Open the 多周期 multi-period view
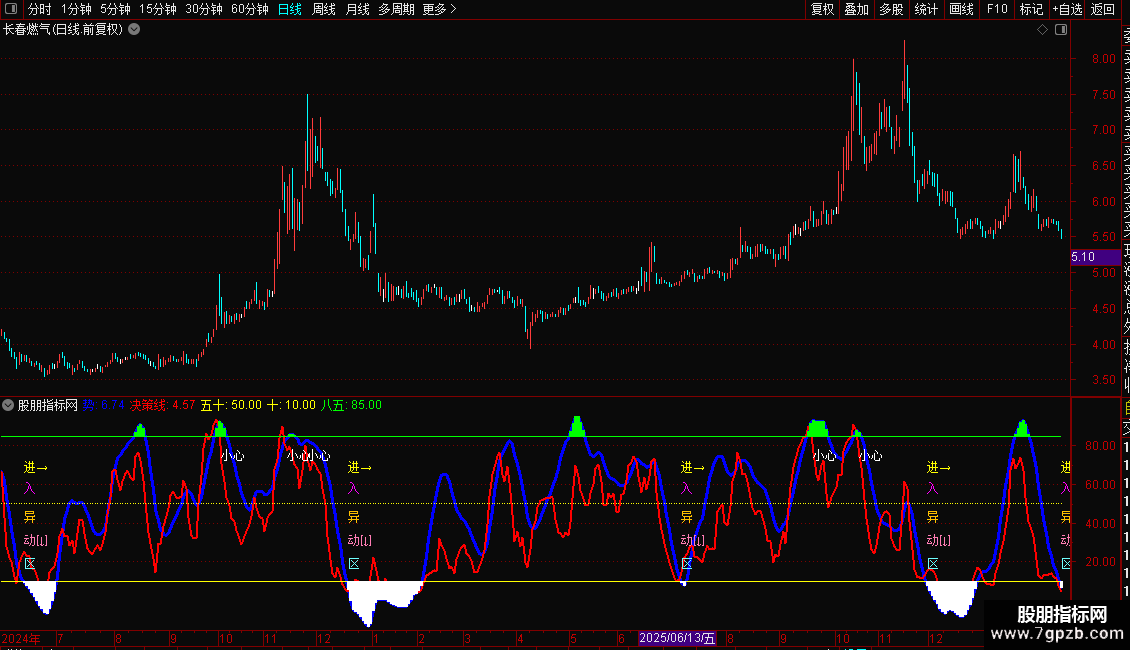Viewport: 1130px width, 650px height. click(396, 9)
